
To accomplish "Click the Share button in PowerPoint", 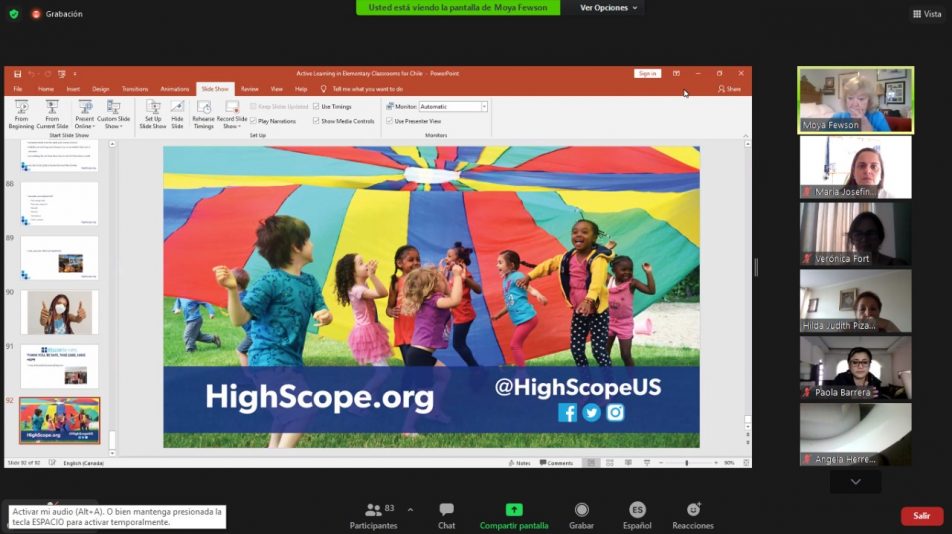I will pos(729,89).
